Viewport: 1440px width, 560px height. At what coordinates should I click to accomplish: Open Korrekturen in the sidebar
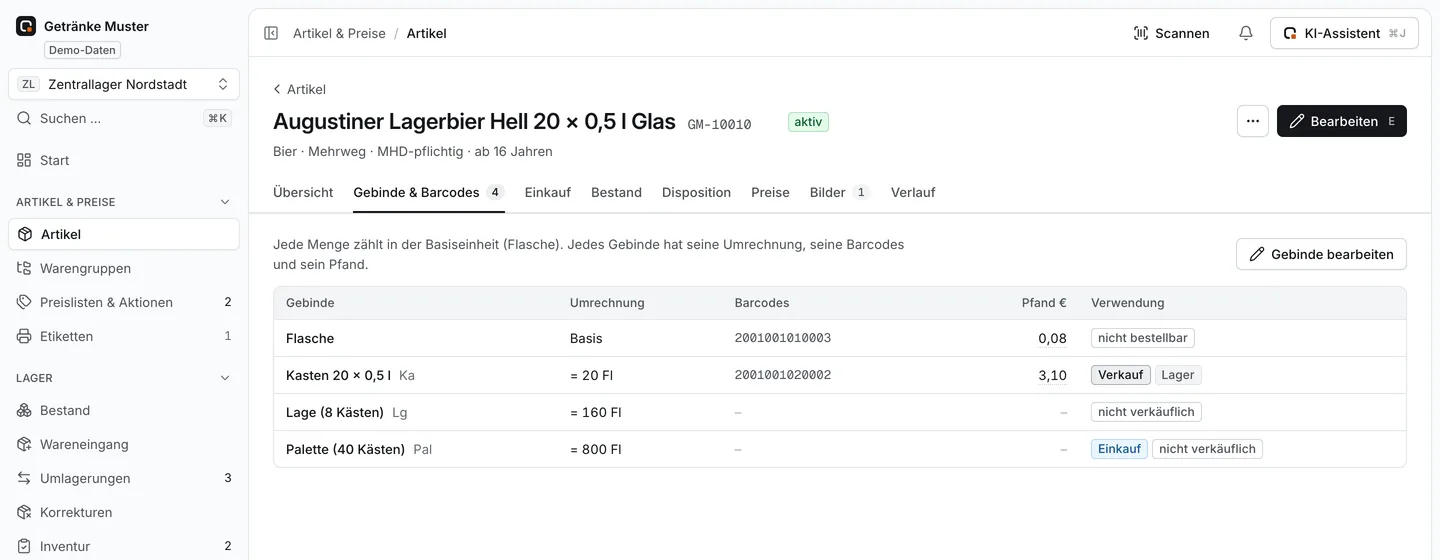(x=124, y=512)
